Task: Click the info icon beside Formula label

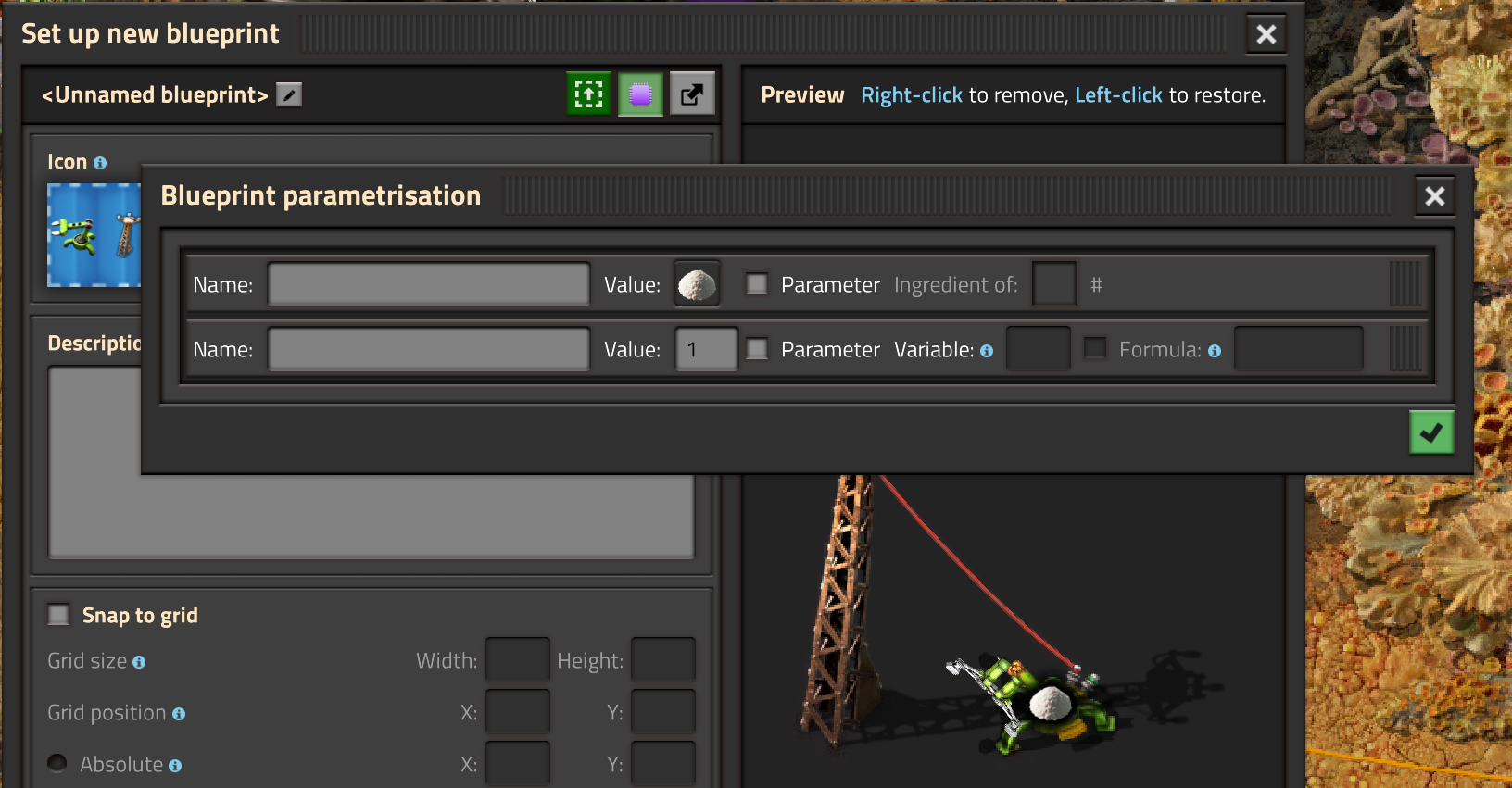Action: (1215, 351)
